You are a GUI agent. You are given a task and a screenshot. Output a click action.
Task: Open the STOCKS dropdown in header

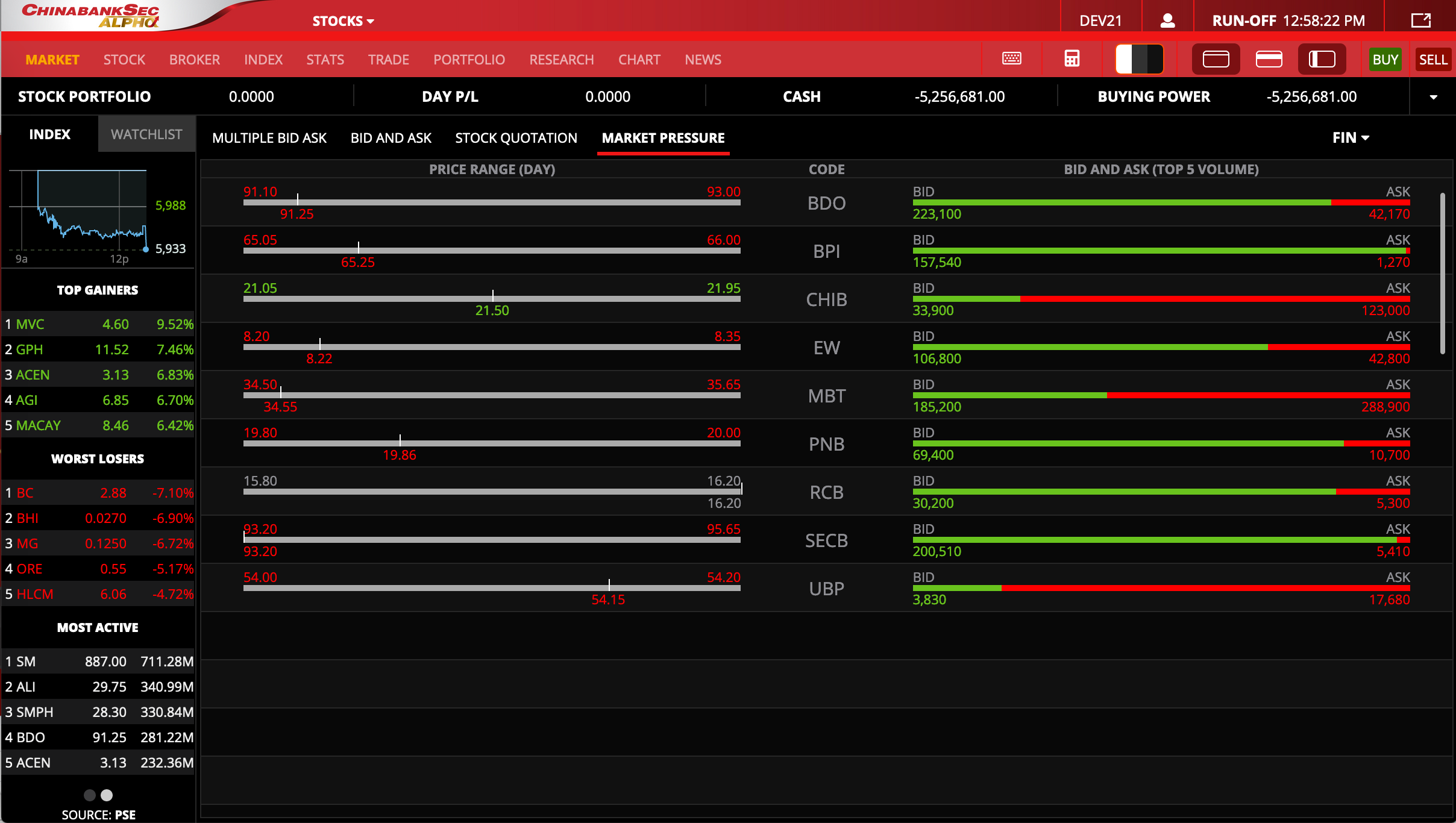343,21
